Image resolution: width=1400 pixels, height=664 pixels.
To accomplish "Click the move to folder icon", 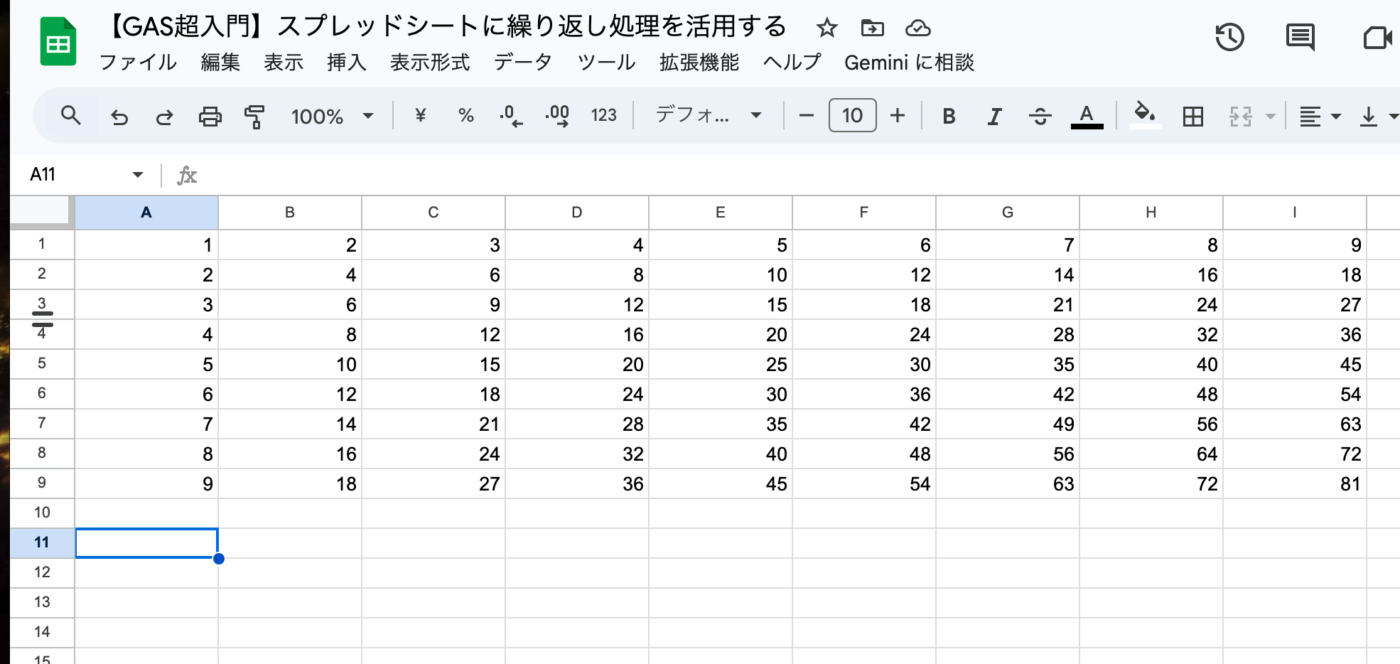I will [x=872, y=28].
